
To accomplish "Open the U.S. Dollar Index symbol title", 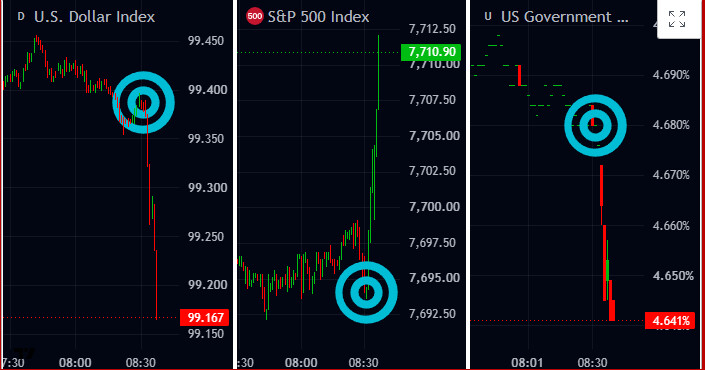I will 94,17.
